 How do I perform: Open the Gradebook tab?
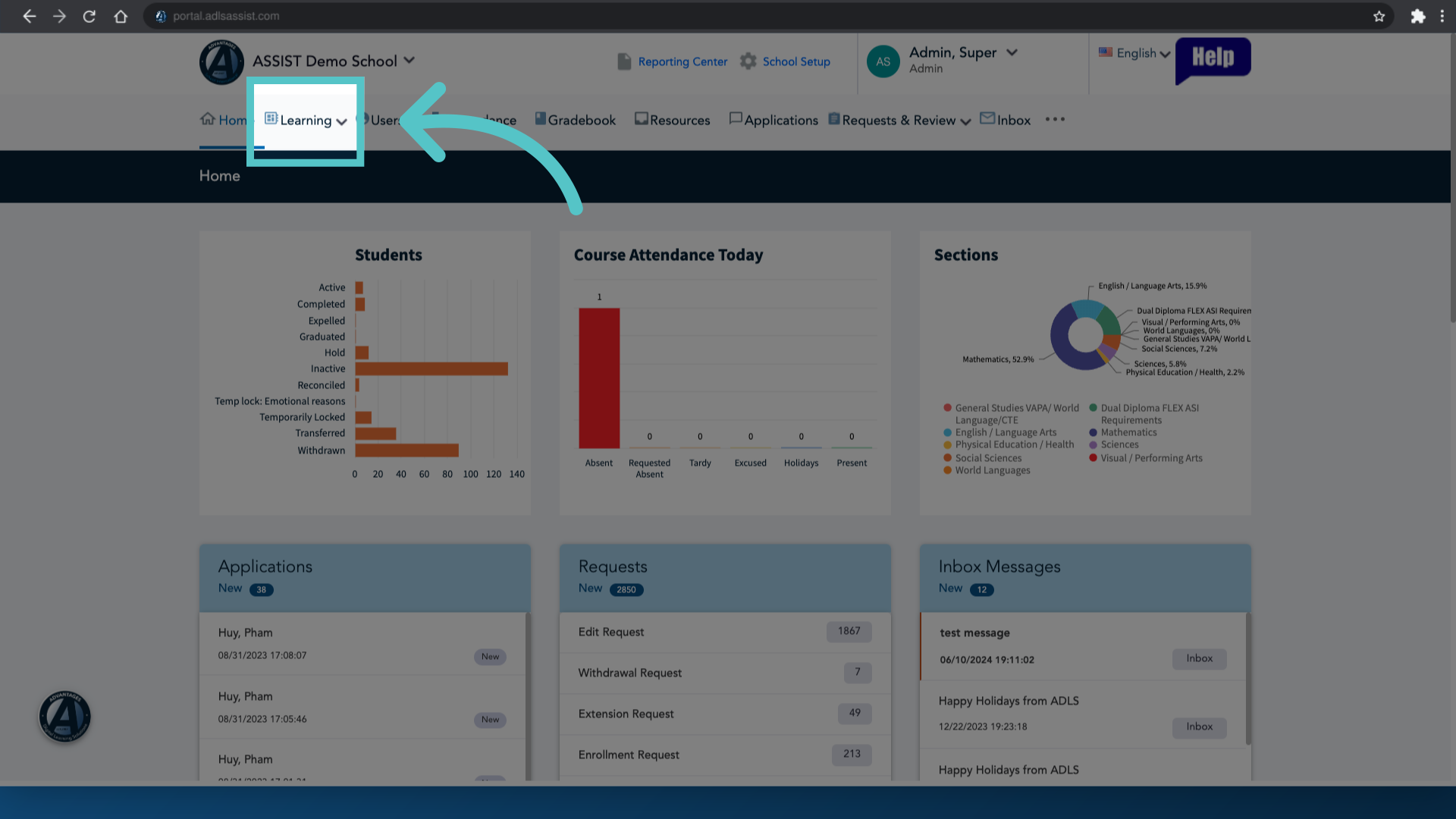tap(576, 120)
